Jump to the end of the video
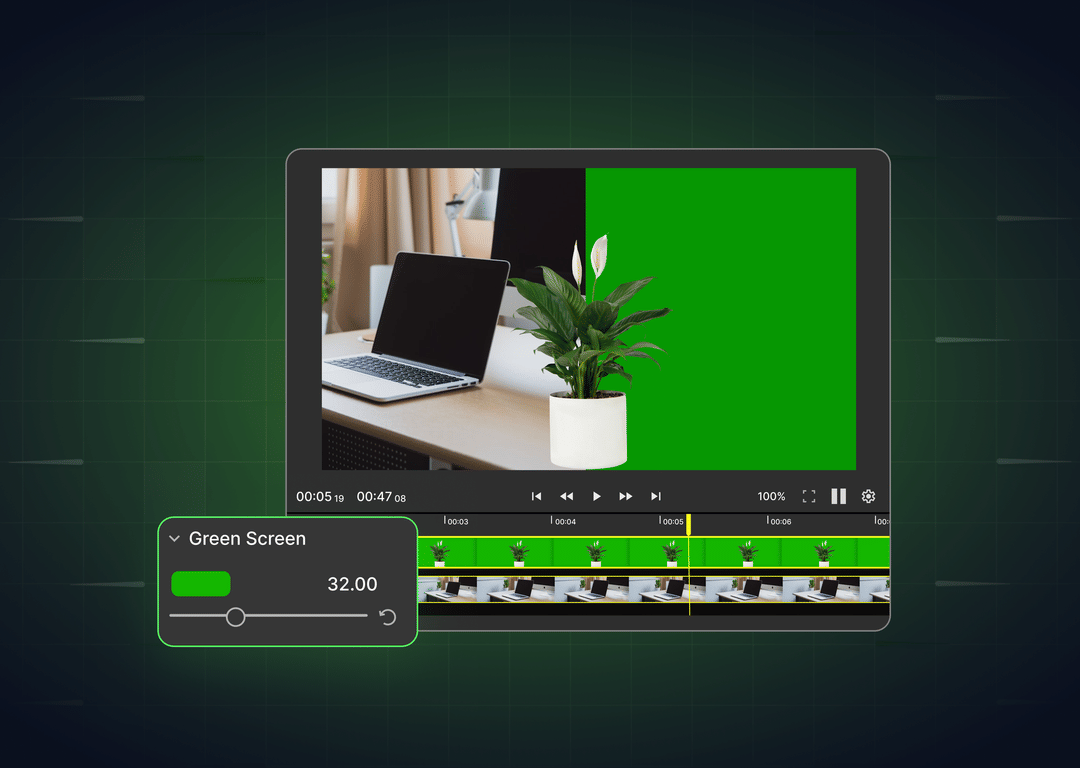 [656, 496]
